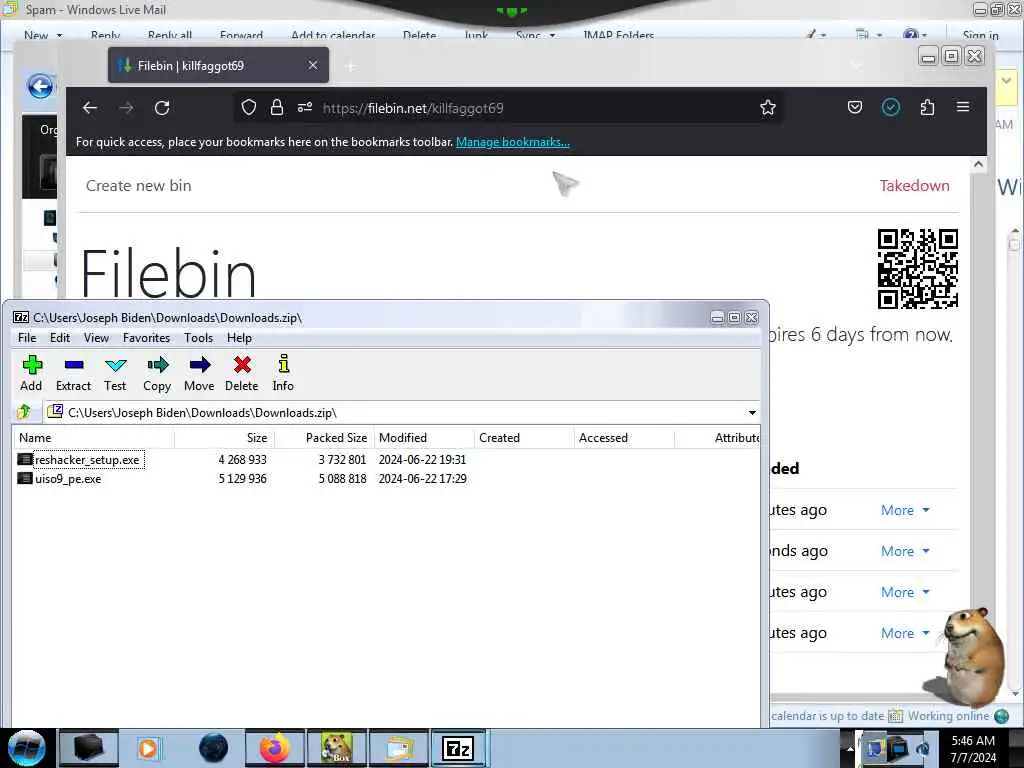Click the Takedown link on Filebin
1024x768 pixels.
point(914,185)
